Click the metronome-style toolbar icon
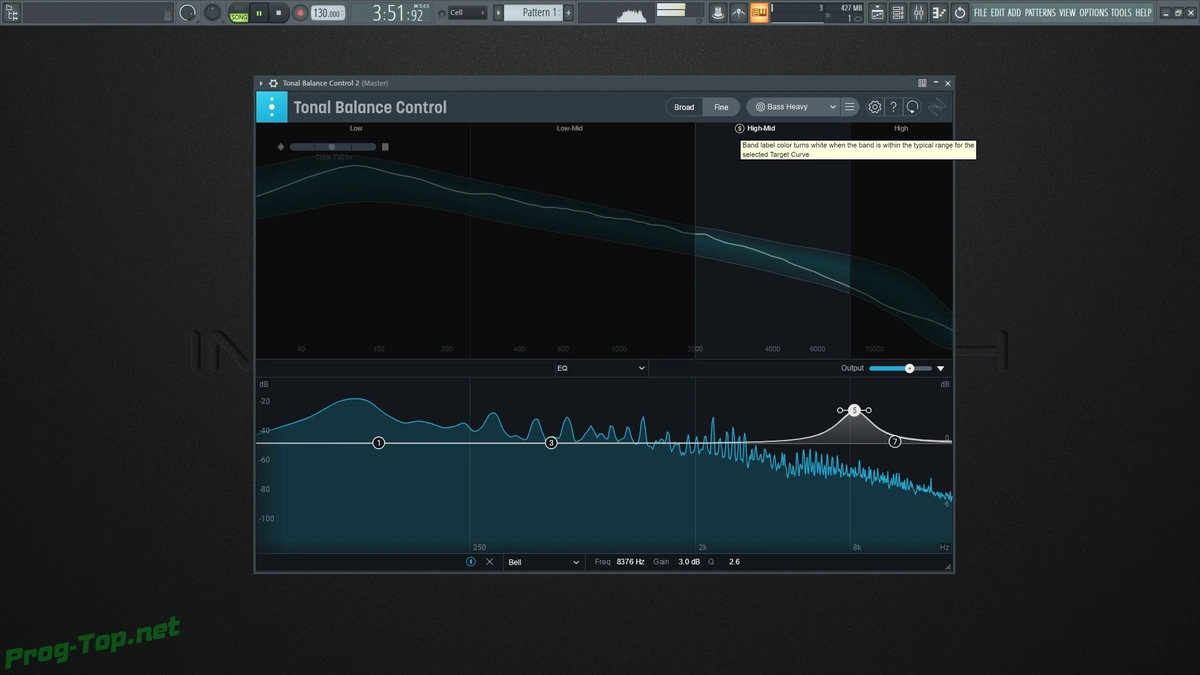This screenshot has height=675, width=1200. [738, 13]
